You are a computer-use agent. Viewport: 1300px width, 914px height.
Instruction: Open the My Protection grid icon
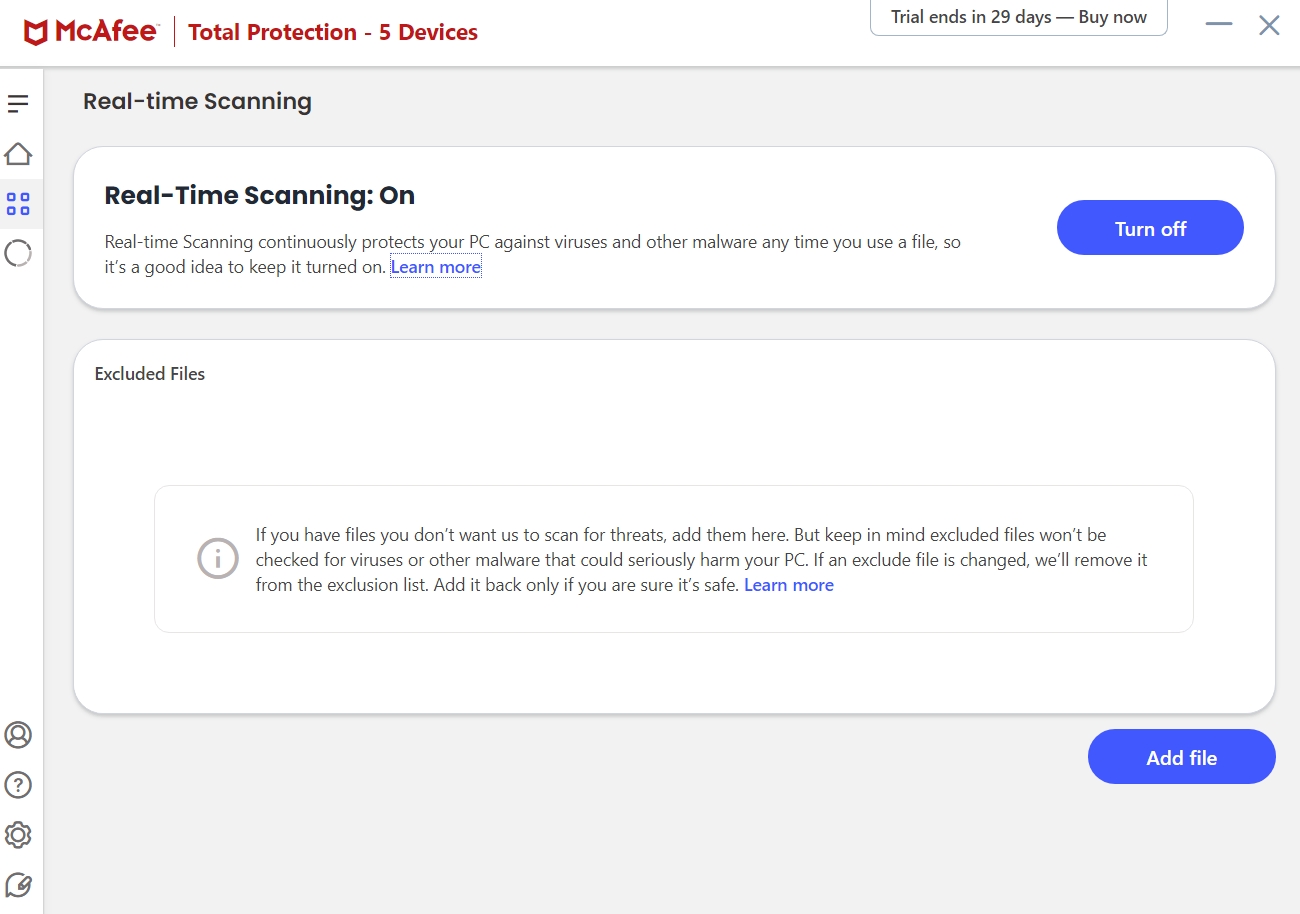[18, 204]
